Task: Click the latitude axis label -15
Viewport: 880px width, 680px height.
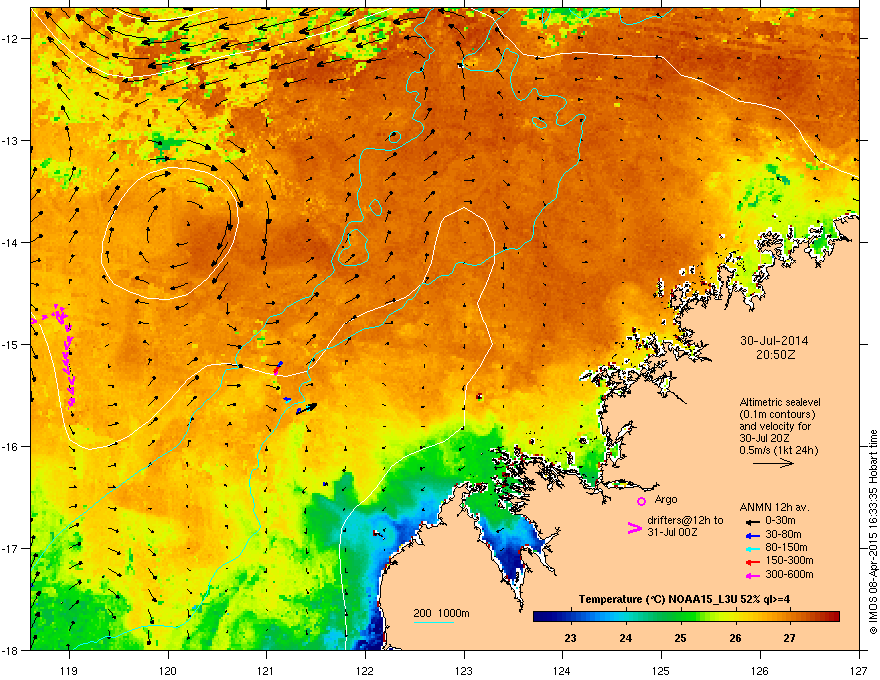Action: pyautogui.click(x=11, y=344)
